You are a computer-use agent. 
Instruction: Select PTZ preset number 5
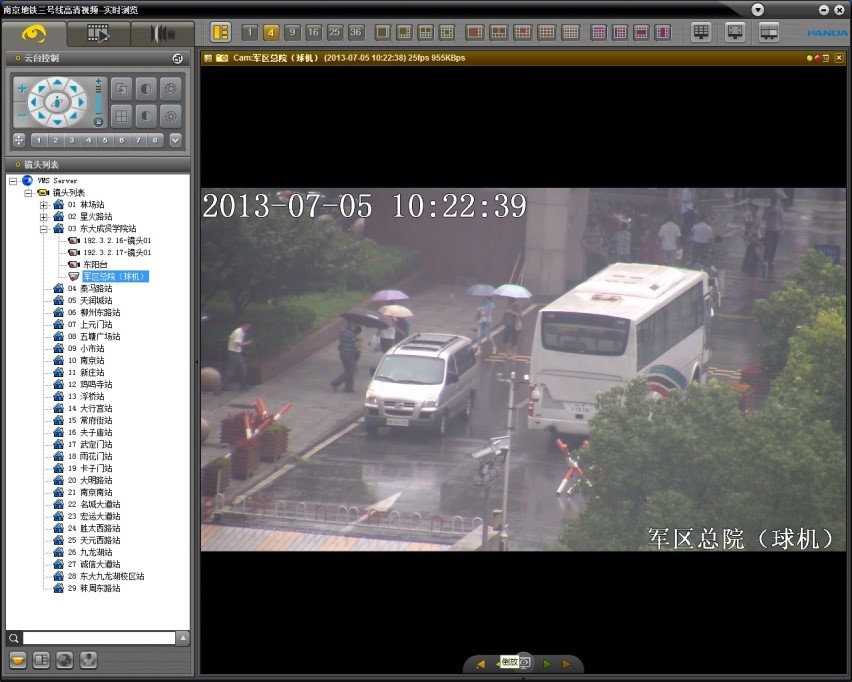(105, 140)
